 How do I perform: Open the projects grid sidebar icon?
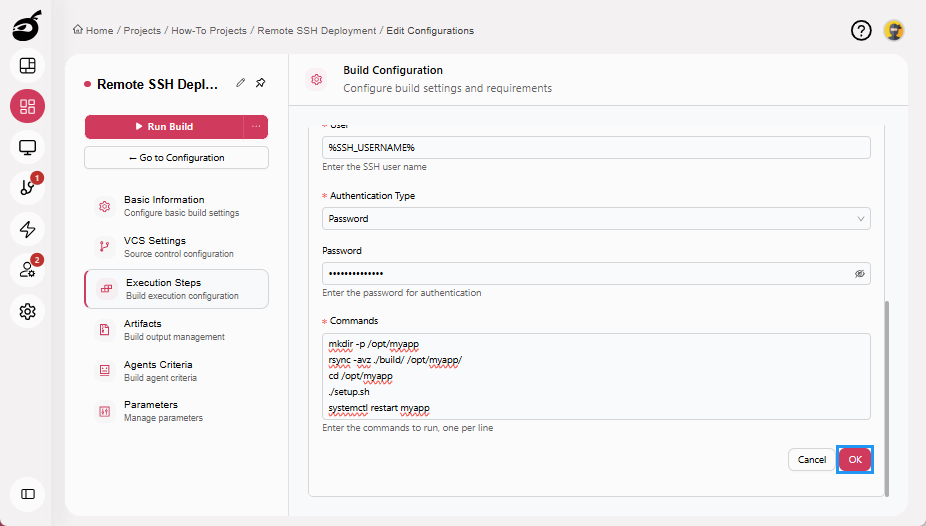click(x=28, y=106)
